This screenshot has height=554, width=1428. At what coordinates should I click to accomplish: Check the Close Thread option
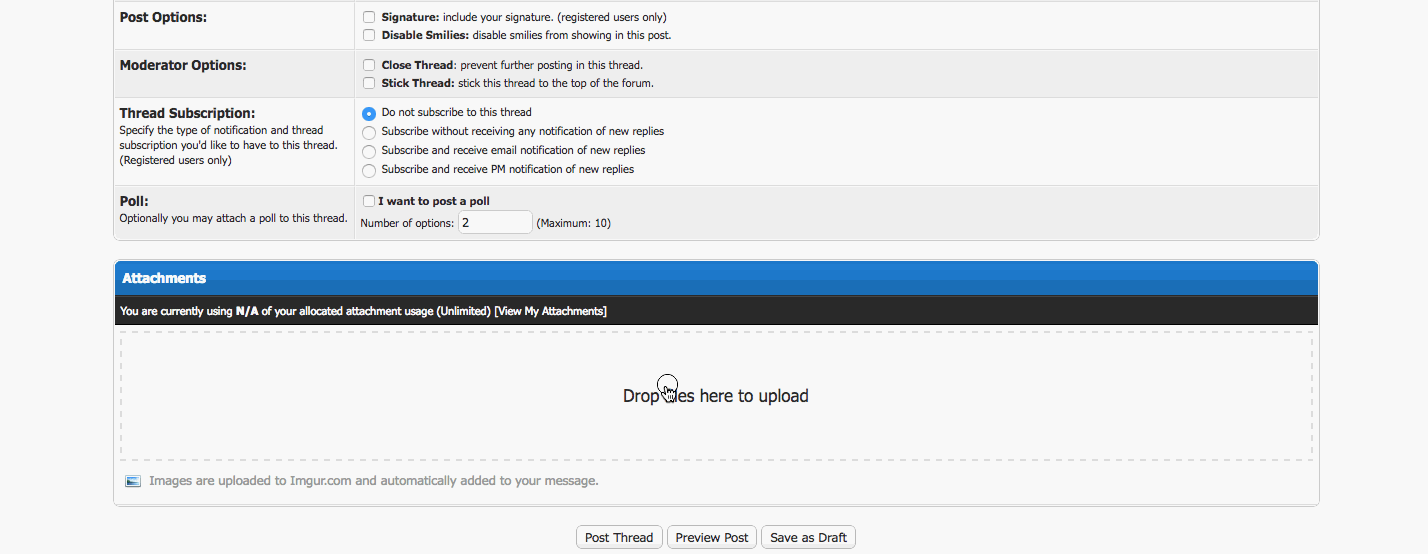[x=369, y=65]
